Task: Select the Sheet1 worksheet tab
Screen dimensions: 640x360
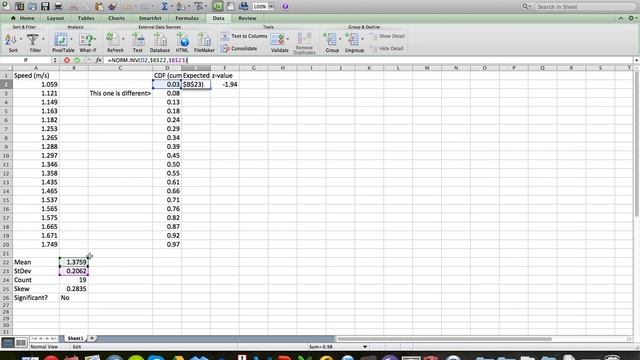Action: tap(75, 338)
